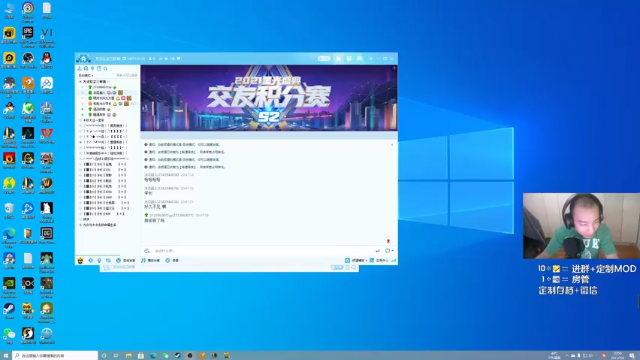This screenshot has height=360, width=640.
Task: Click the search icon in the window behind YY
Action: pos(354,267)
